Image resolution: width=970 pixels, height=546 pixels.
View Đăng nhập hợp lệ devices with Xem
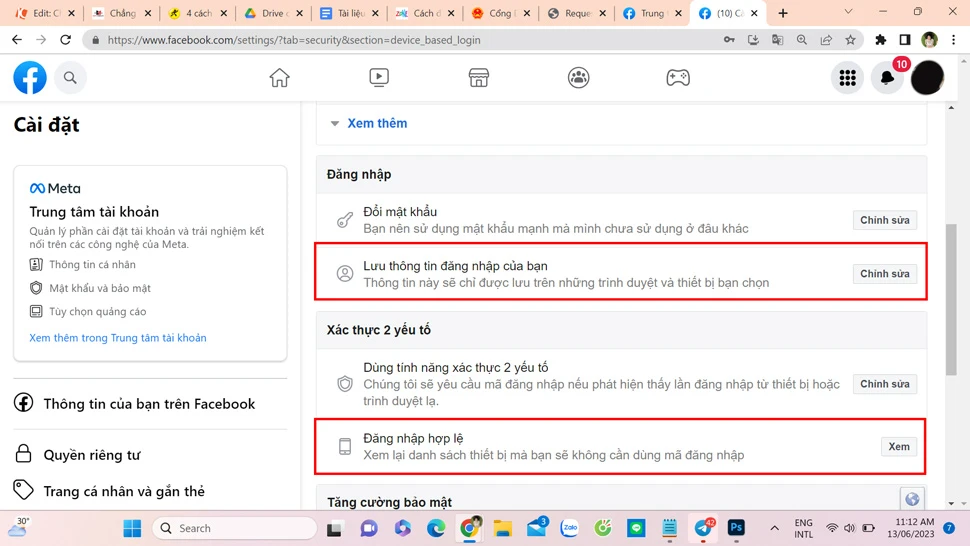click(x=899, y=446)
